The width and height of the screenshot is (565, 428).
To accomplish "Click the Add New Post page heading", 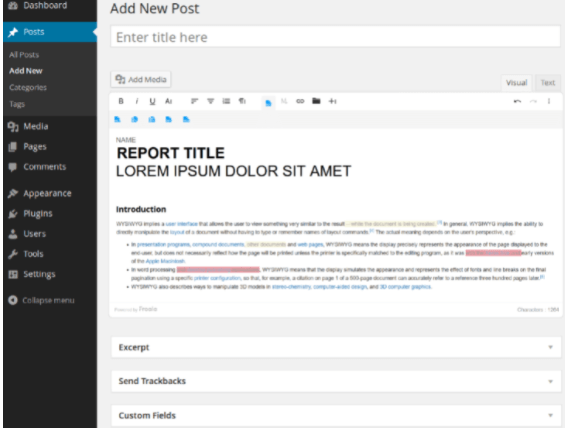I will (155, 8).
